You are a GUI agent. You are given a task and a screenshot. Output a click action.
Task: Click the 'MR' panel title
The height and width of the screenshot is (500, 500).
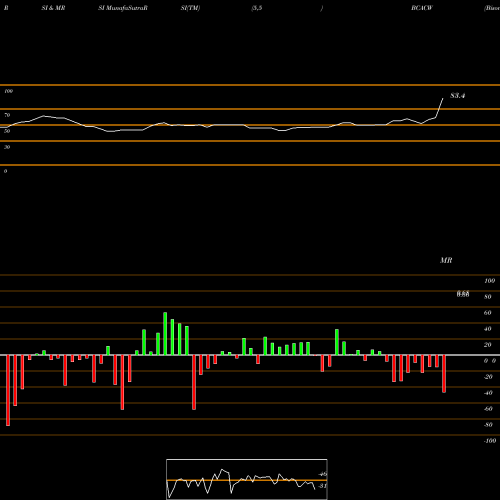[446, 260]
